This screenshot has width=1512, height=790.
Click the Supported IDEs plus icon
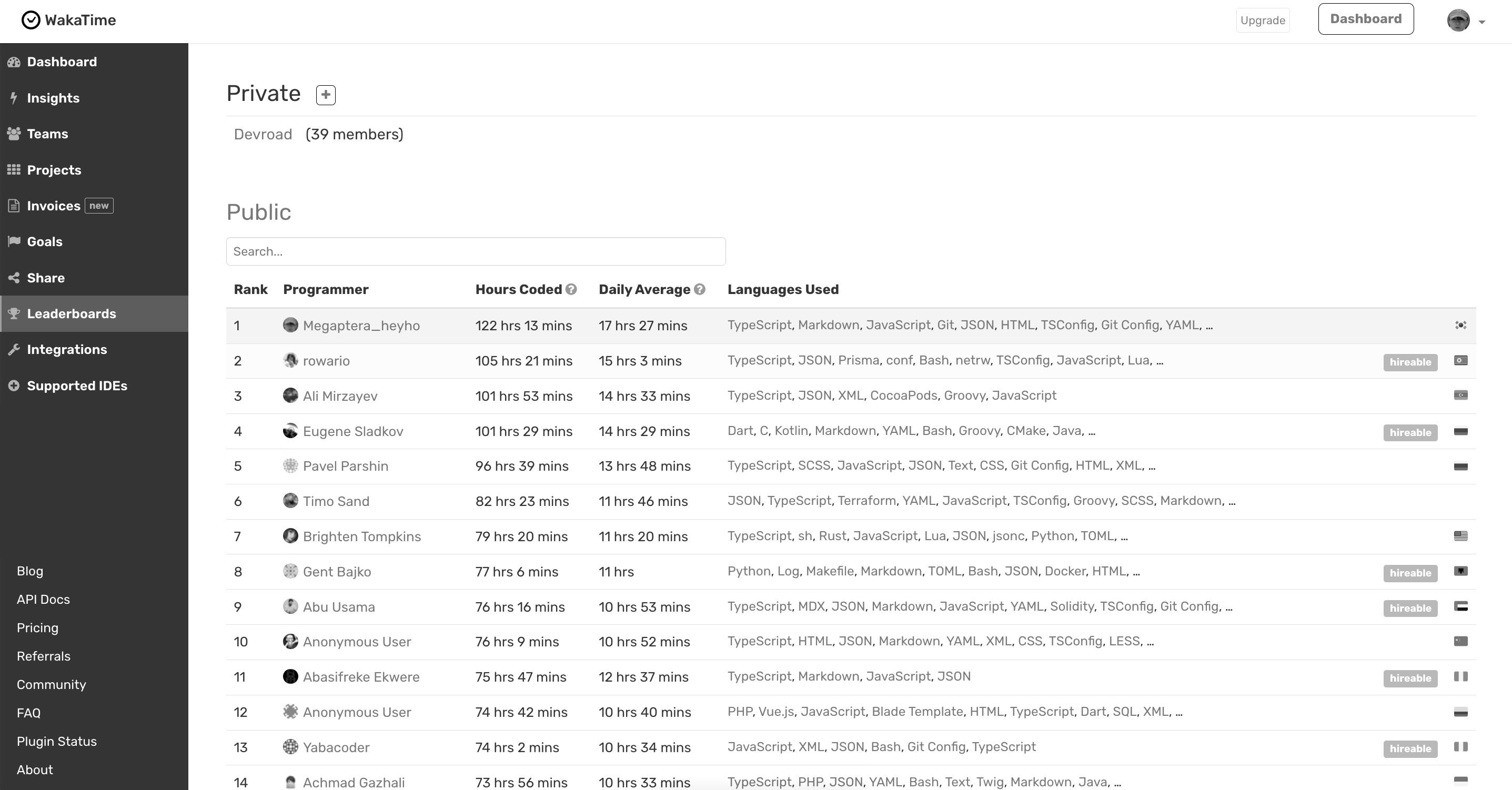pos(14,386)
